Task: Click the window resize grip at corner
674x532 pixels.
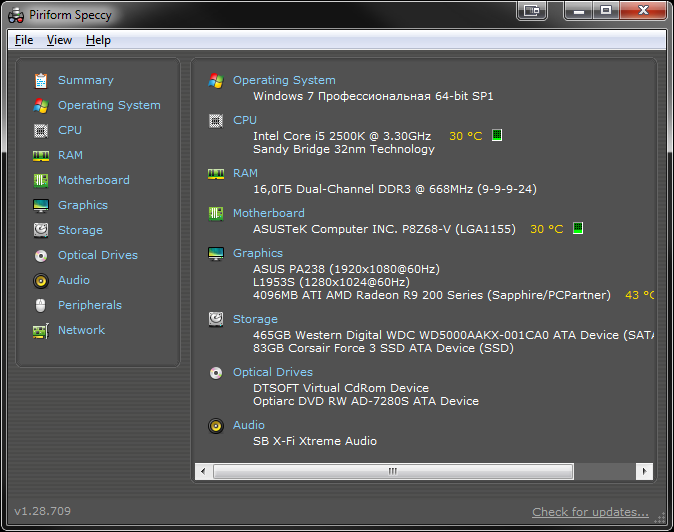Action: (660, 518)
